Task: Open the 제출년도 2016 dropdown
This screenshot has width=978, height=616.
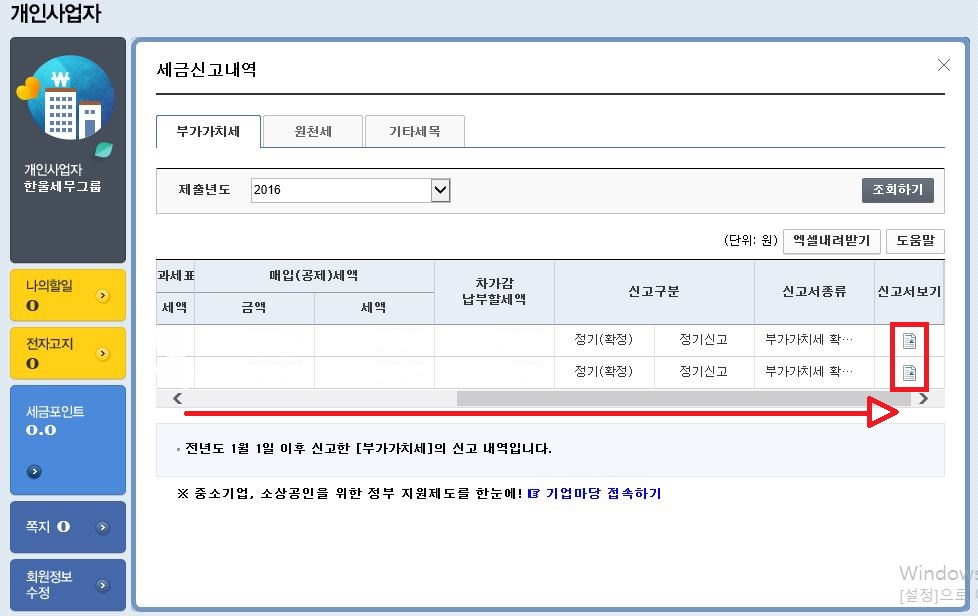Action: pos(440,190)
